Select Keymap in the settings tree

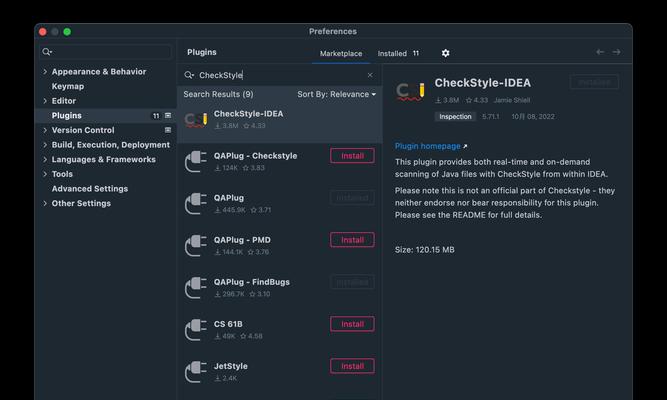click(68, 86)
